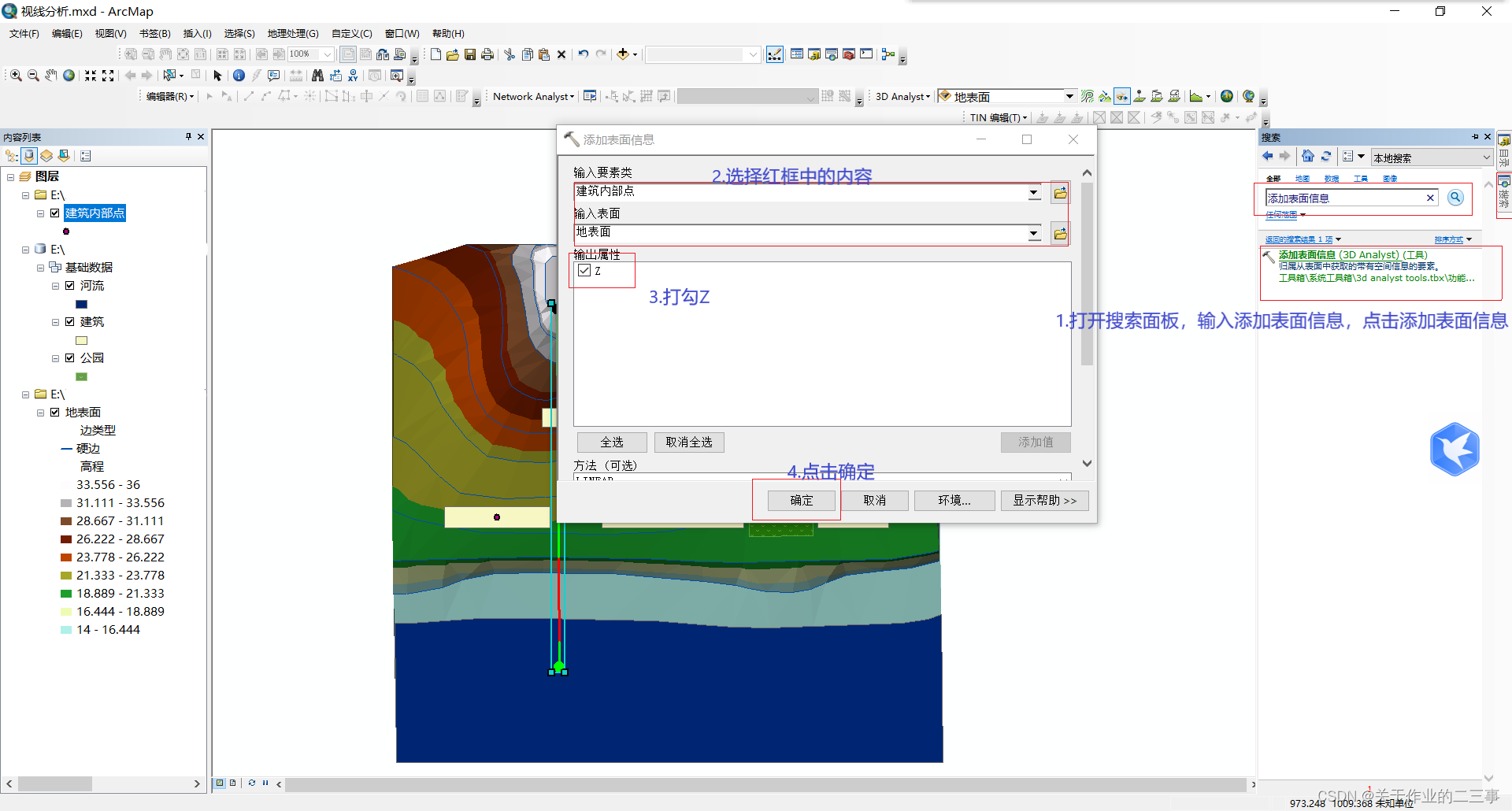Clear the search text with X

coord(1430,198)
